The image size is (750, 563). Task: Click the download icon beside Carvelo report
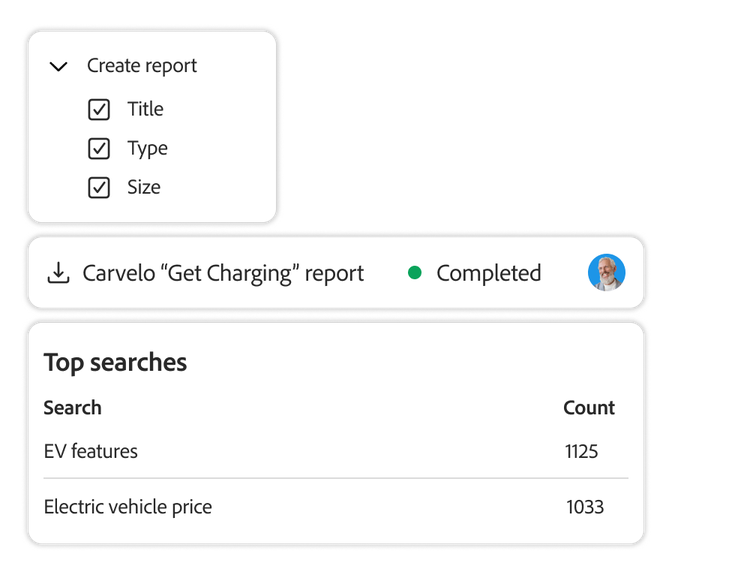(x=59, y=273)
